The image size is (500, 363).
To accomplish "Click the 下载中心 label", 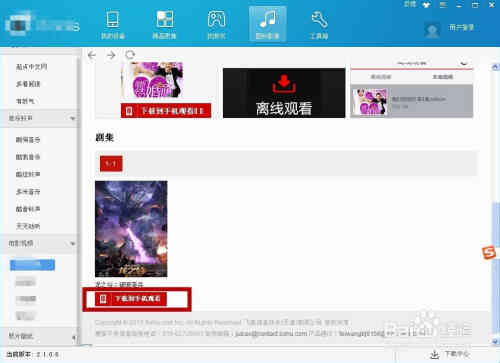I will point(457,354).
